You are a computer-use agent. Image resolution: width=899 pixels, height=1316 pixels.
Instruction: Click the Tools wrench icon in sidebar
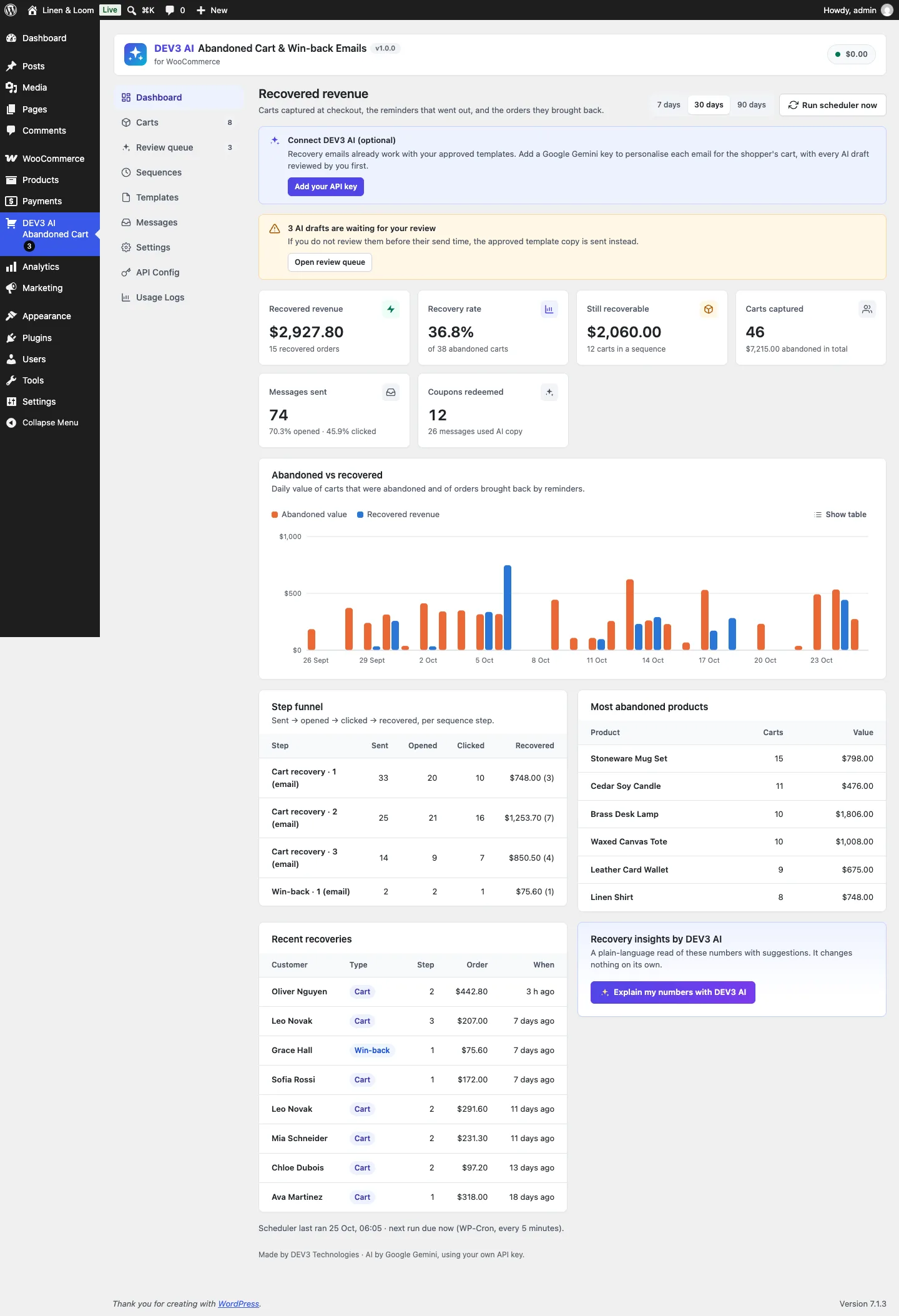pyautogui.click(x=11, y=380)
